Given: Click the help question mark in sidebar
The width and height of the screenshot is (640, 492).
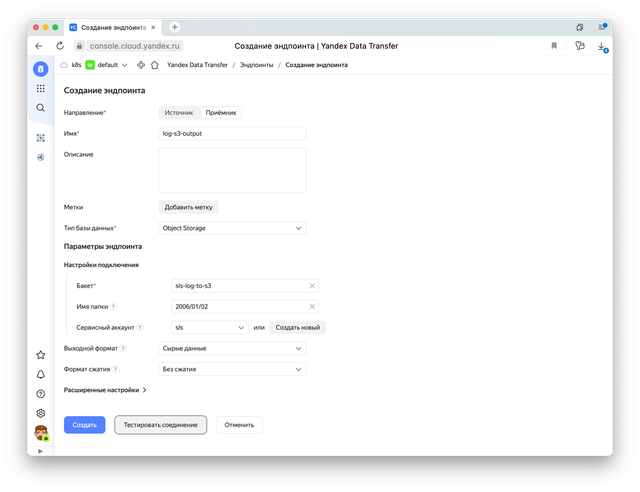Looking at the screenshot, I should (41, 393).
